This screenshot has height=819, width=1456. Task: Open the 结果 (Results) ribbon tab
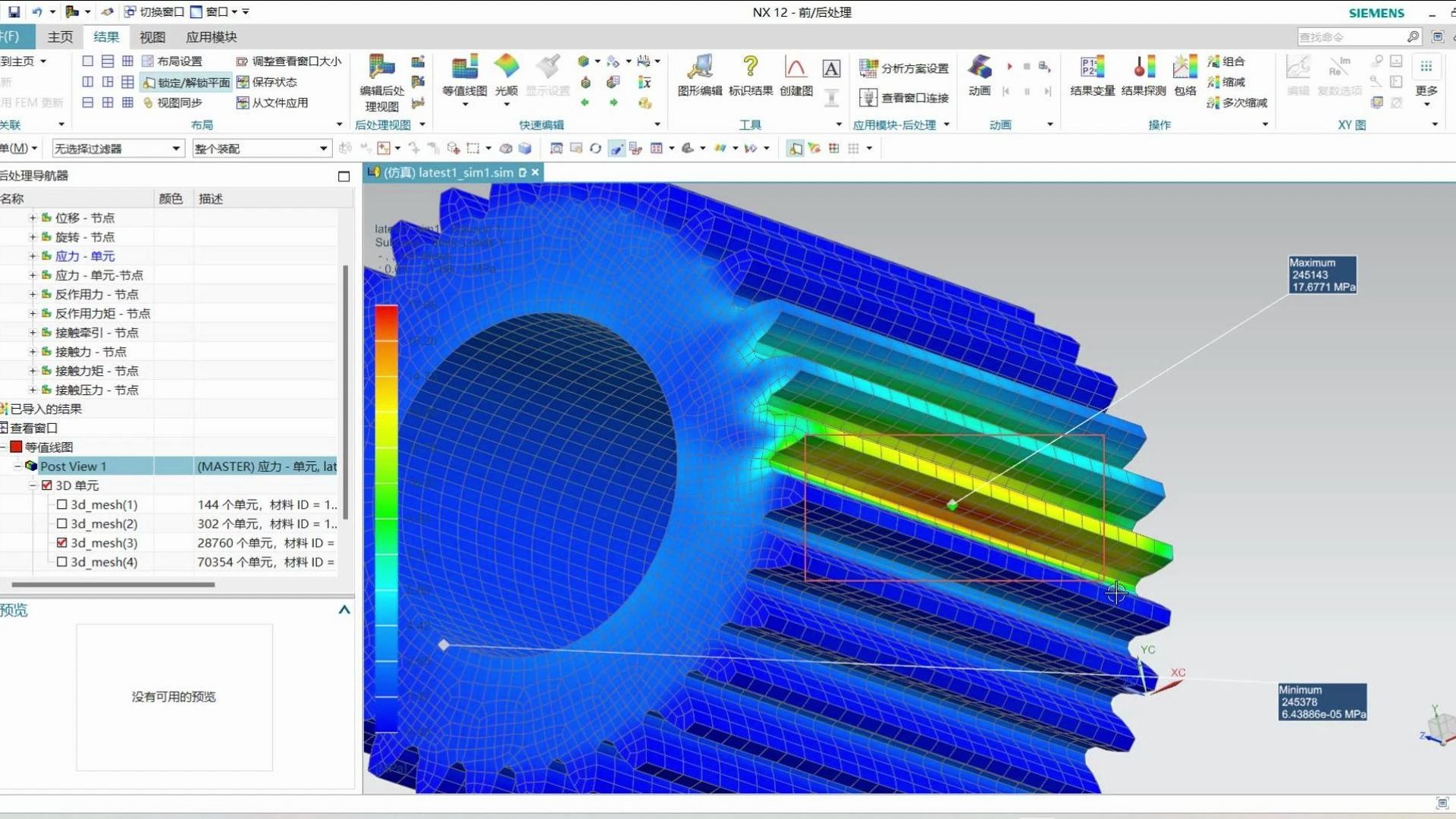tap(106, 37)
